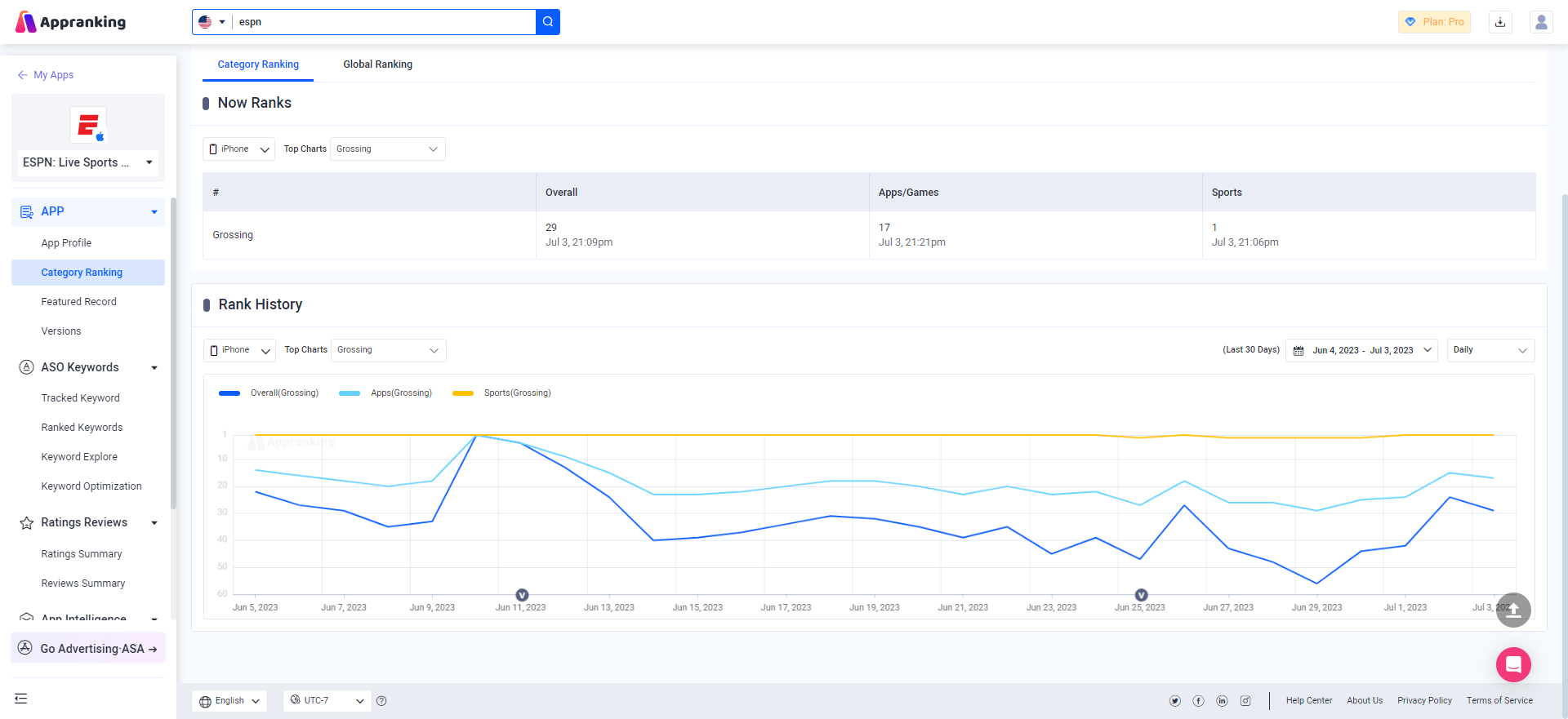Collapse the ASO Keywords section
The image size is (1568, 719).
pyautogui.click(x=154, y=368)
